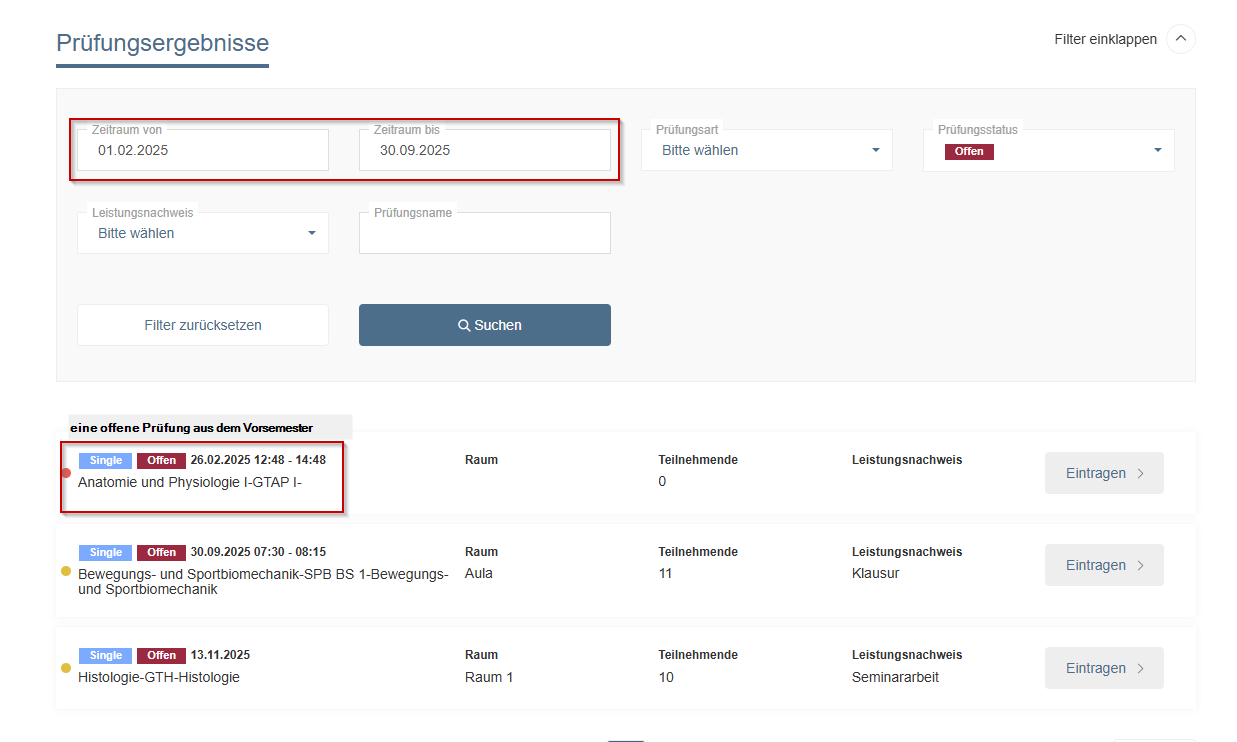This screenshot has width=1237, height=742.
Task: Open exam Bewegungs- und Sportbiomechanik-SPB BS 1
Action: tap(263, 581)
